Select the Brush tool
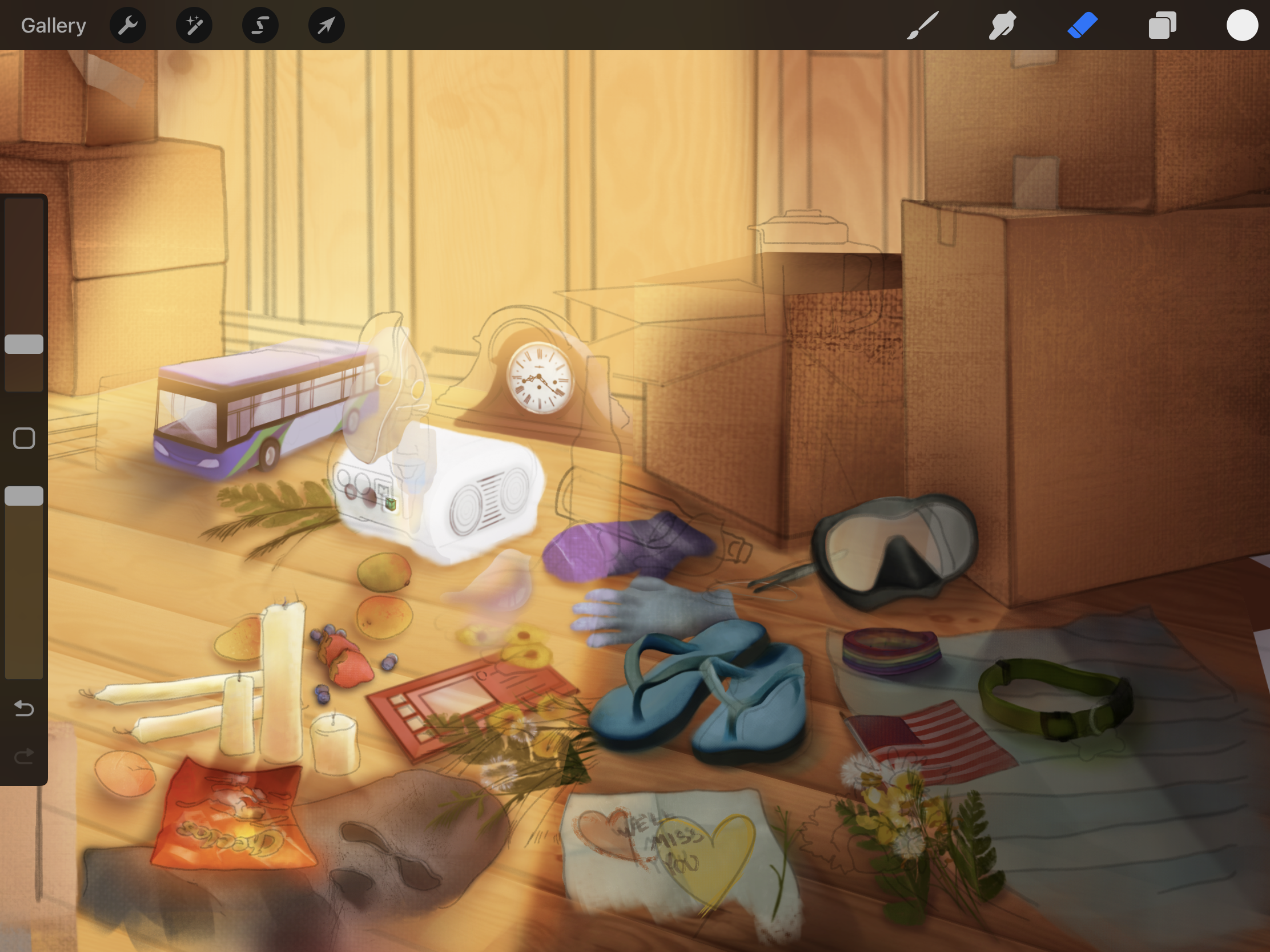The height and width of the screenshot is (952, 1270). pyautogui.click(x=923, y=25)
